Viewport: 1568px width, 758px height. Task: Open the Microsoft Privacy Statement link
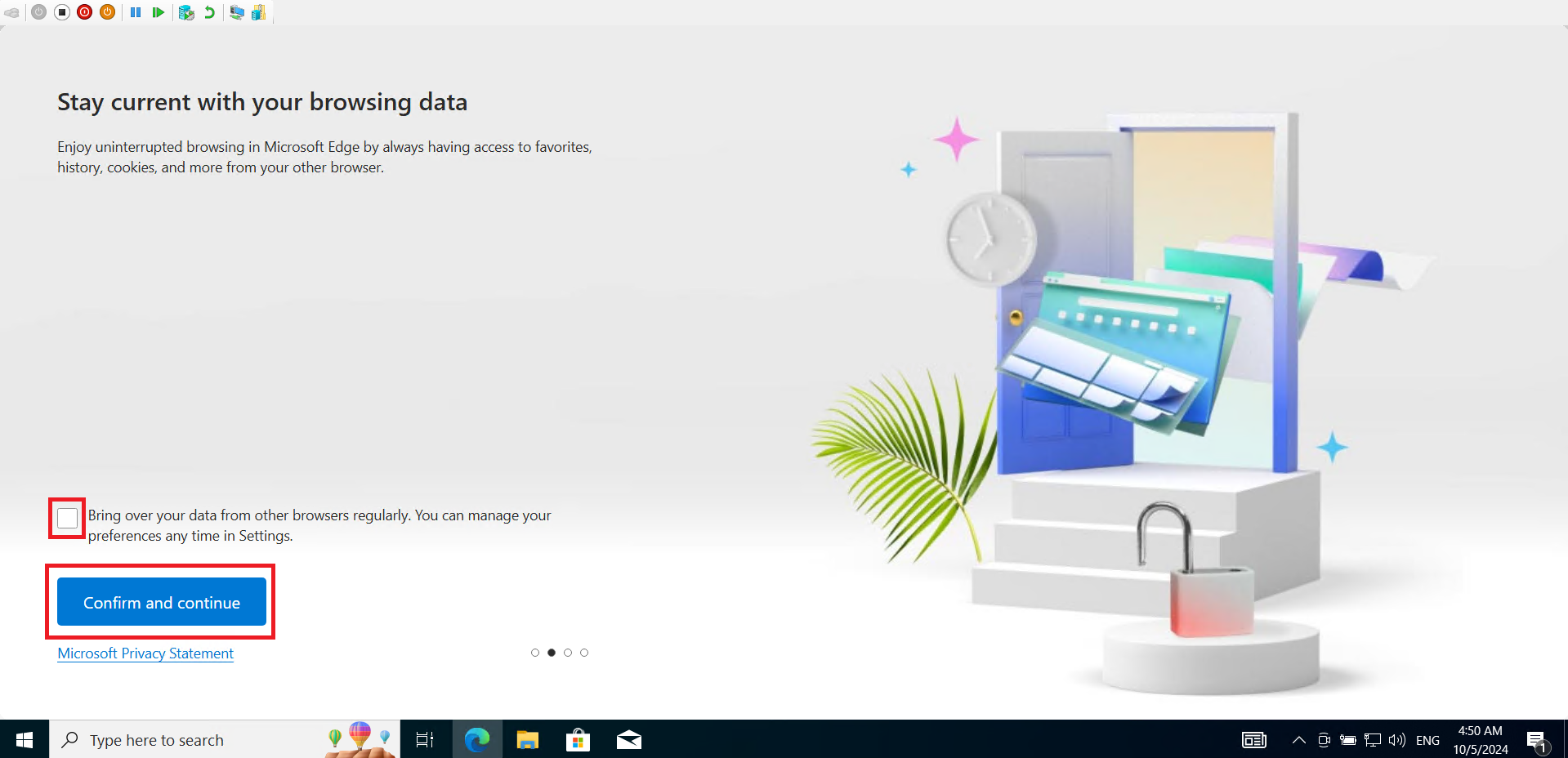[145, 653]
